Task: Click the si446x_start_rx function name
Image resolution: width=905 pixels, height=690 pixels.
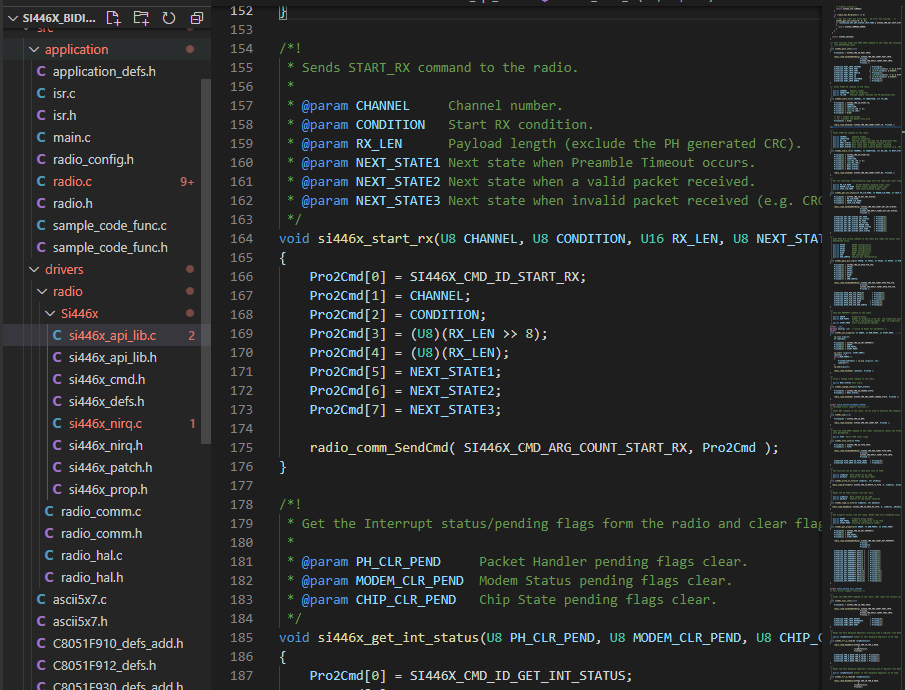Action: pyautogui.click(x=376, y=239)
